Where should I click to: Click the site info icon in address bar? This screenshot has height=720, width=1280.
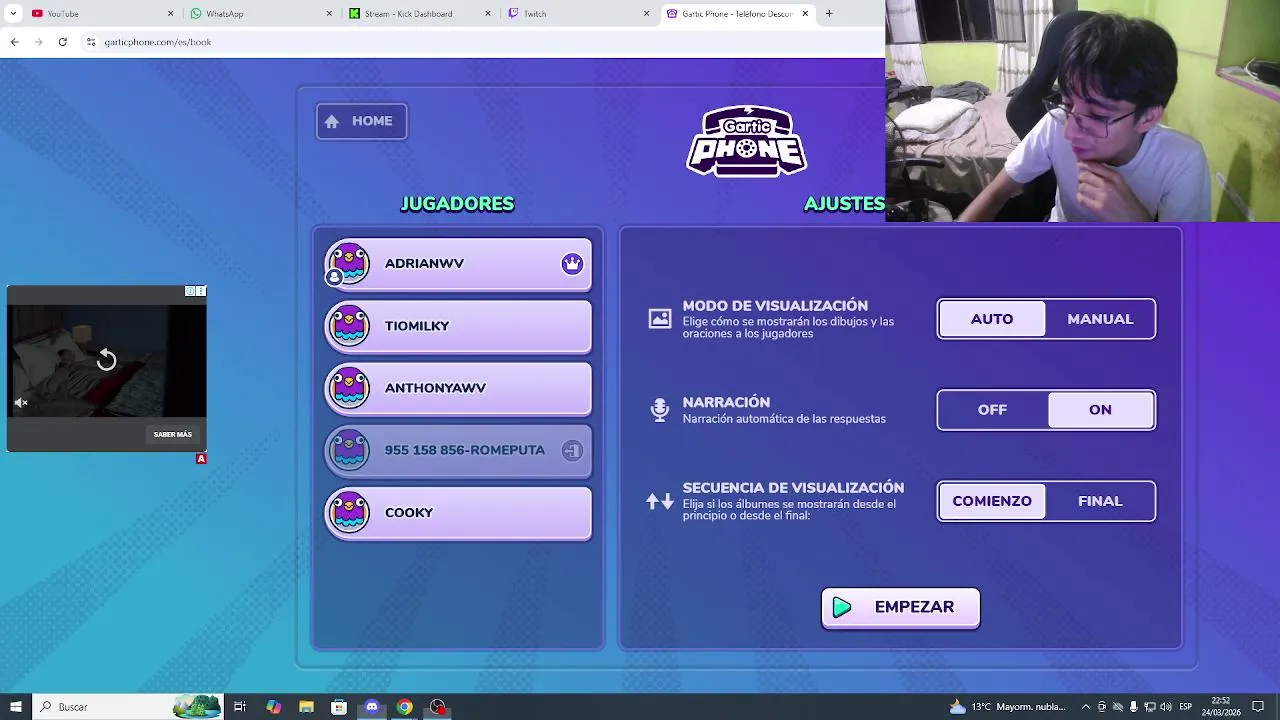pos(91,42)
